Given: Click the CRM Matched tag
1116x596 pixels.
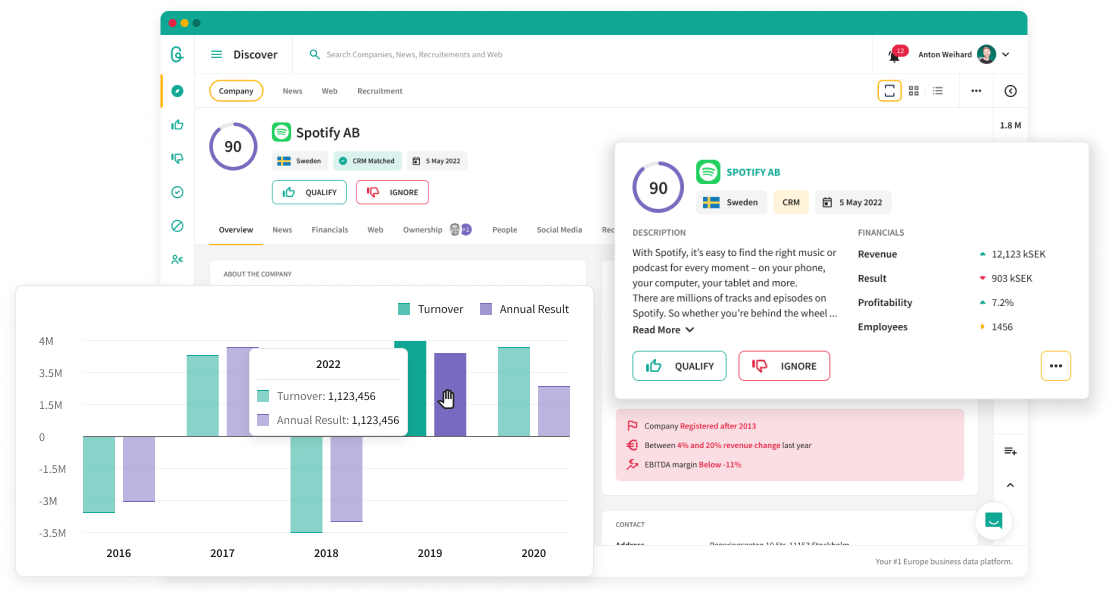Looking at the screenshot, I should coord(367,161).
